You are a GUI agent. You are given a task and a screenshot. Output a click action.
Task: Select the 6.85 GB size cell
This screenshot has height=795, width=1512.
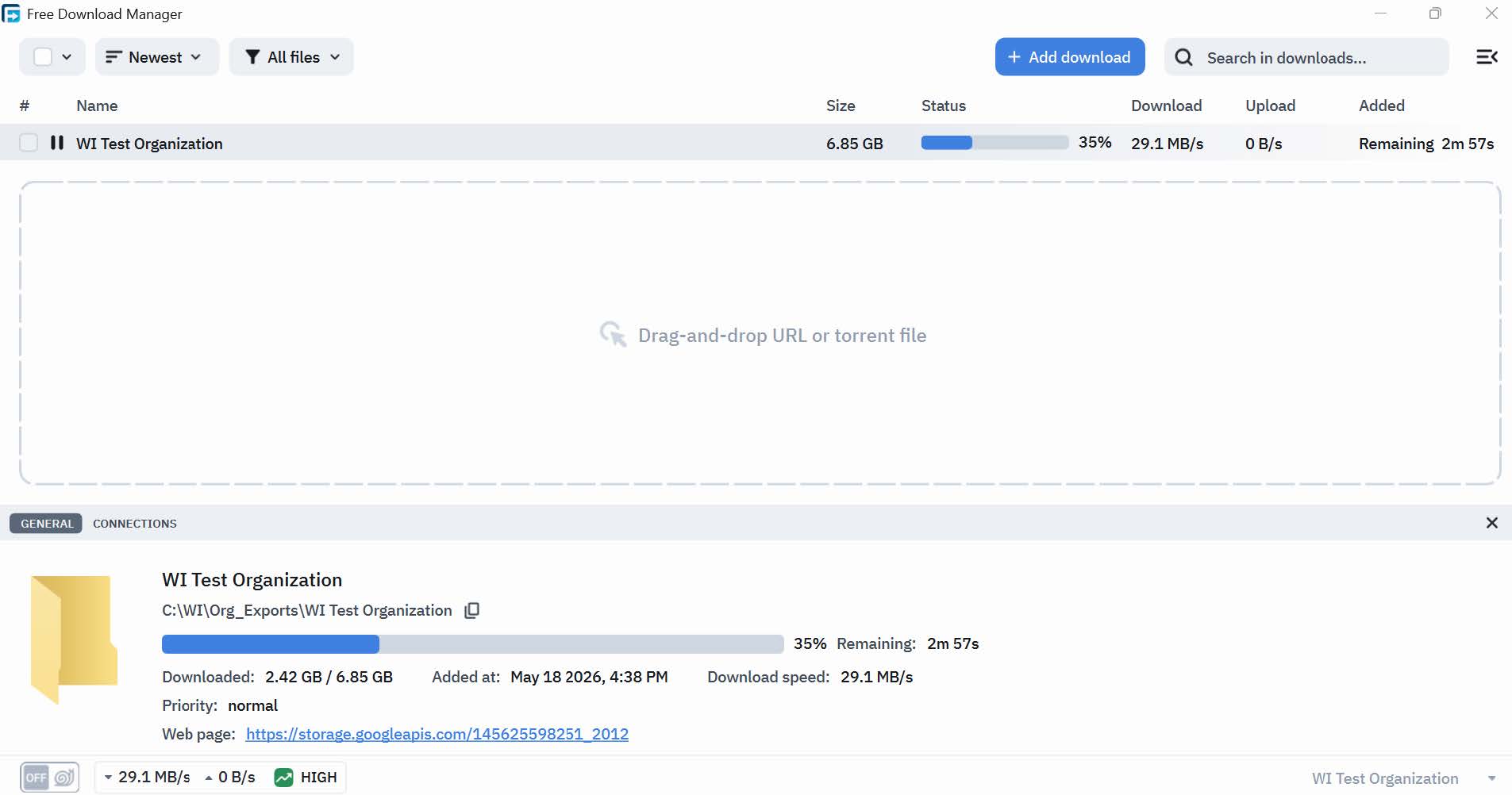854,144
